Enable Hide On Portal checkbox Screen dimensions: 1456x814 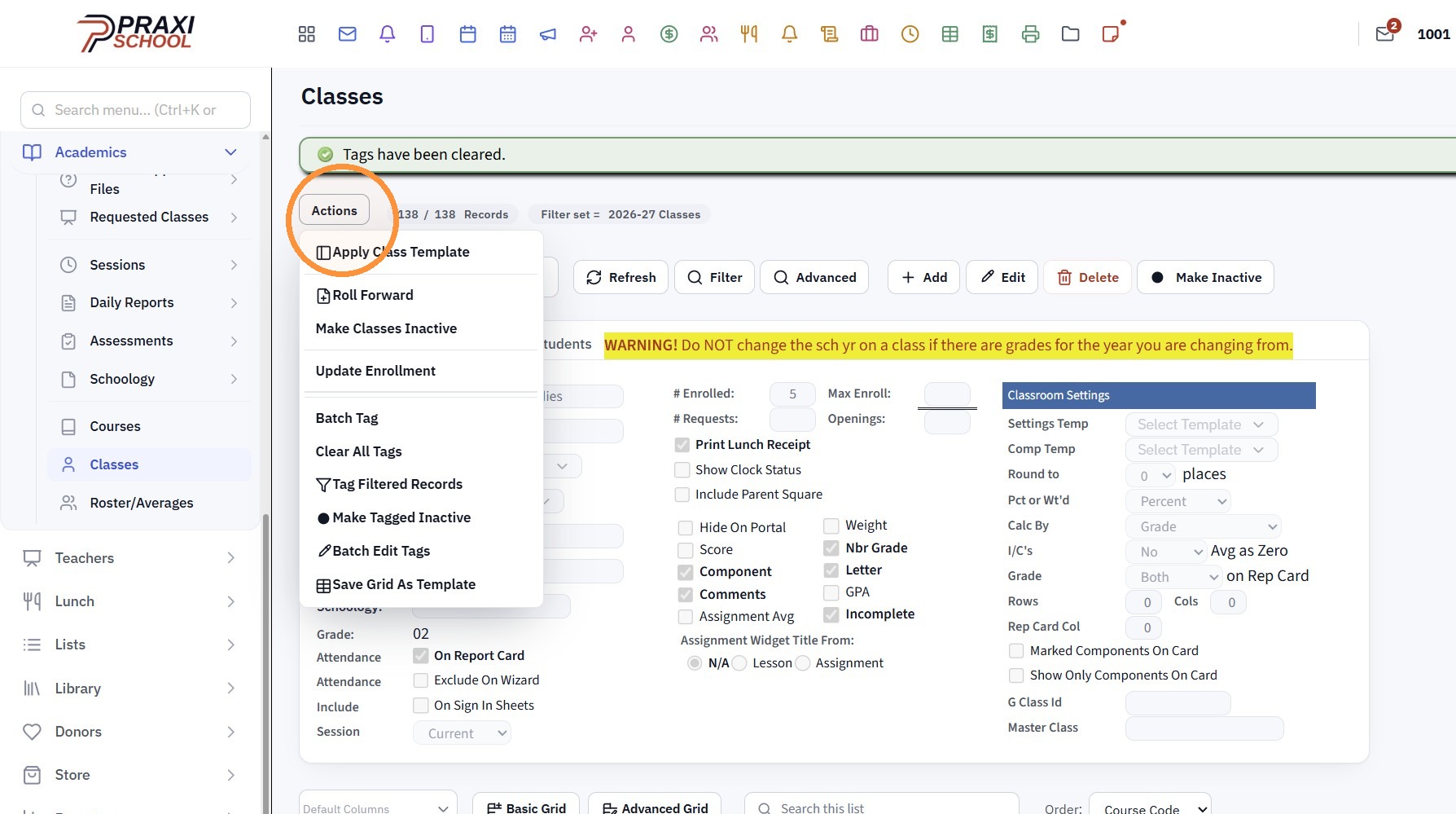click(686, 528)
